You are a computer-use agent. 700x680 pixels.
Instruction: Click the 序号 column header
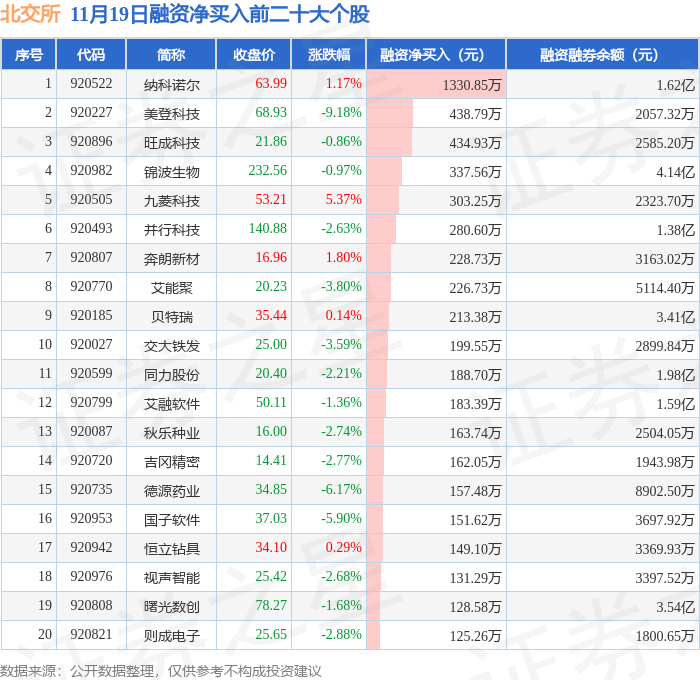point(29,54)
